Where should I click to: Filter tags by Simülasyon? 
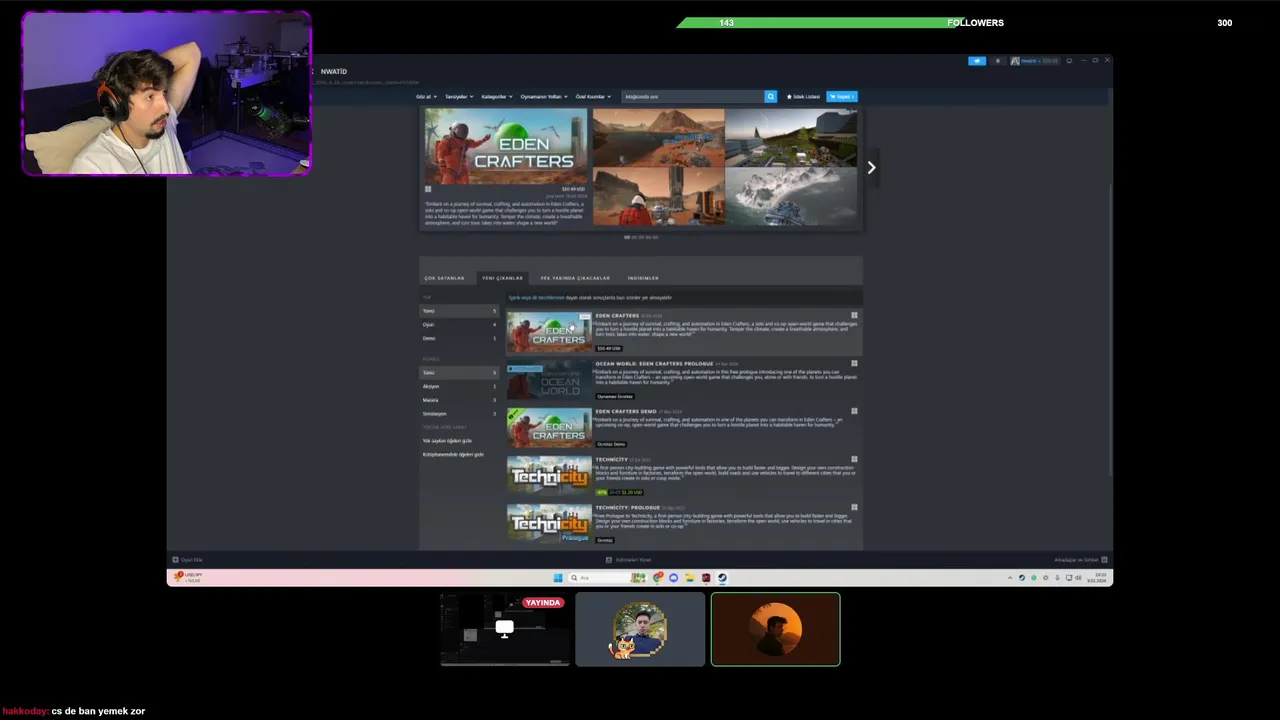[x=459, y=414]
